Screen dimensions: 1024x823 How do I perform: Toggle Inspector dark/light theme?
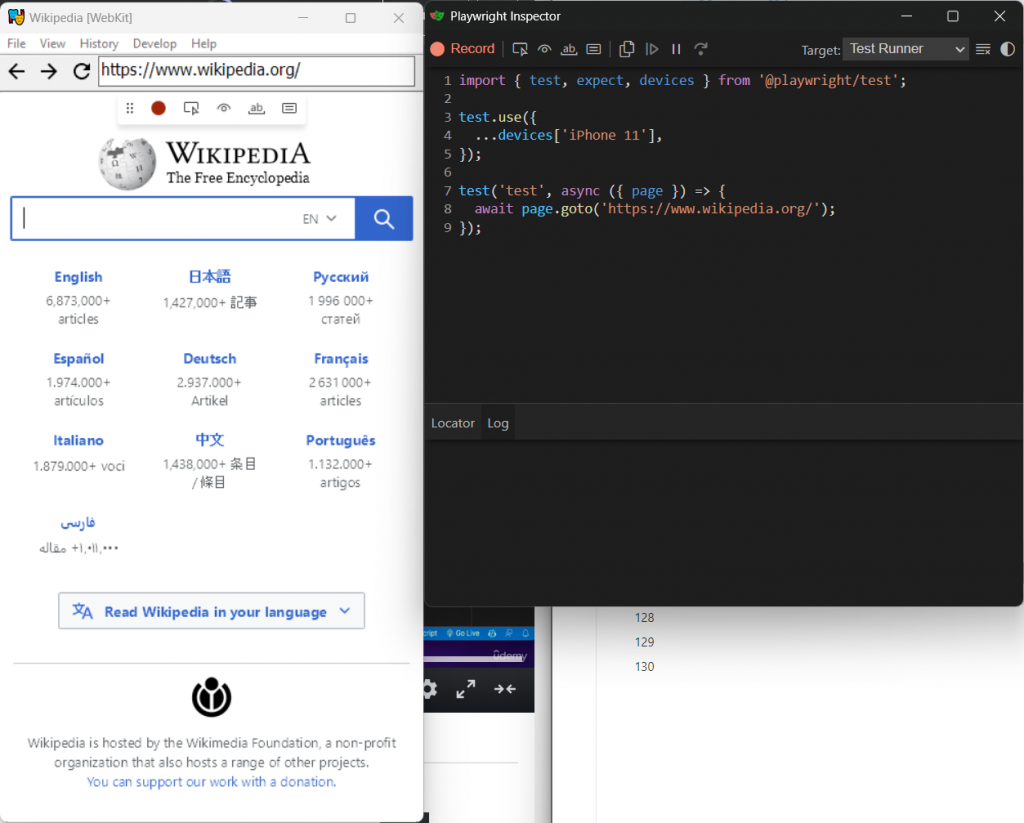tap(1008, 49)
